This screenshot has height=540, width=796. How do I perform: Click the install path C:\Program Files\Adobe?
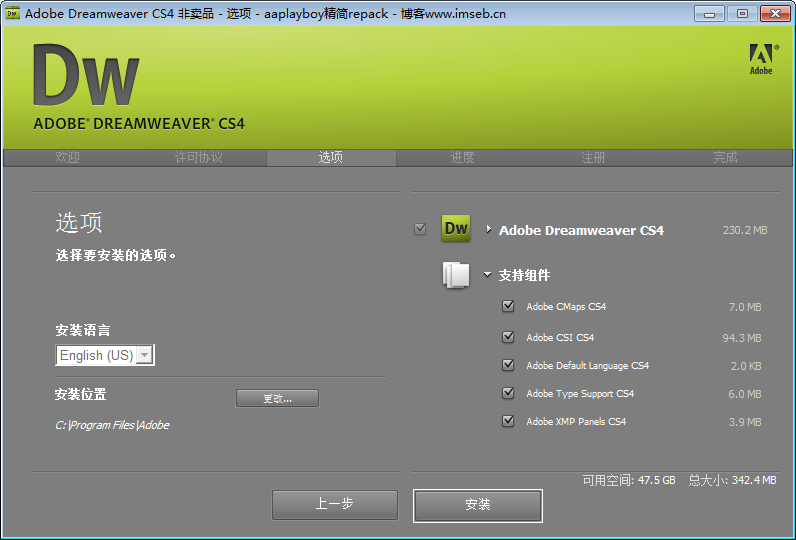coord(112,425)
